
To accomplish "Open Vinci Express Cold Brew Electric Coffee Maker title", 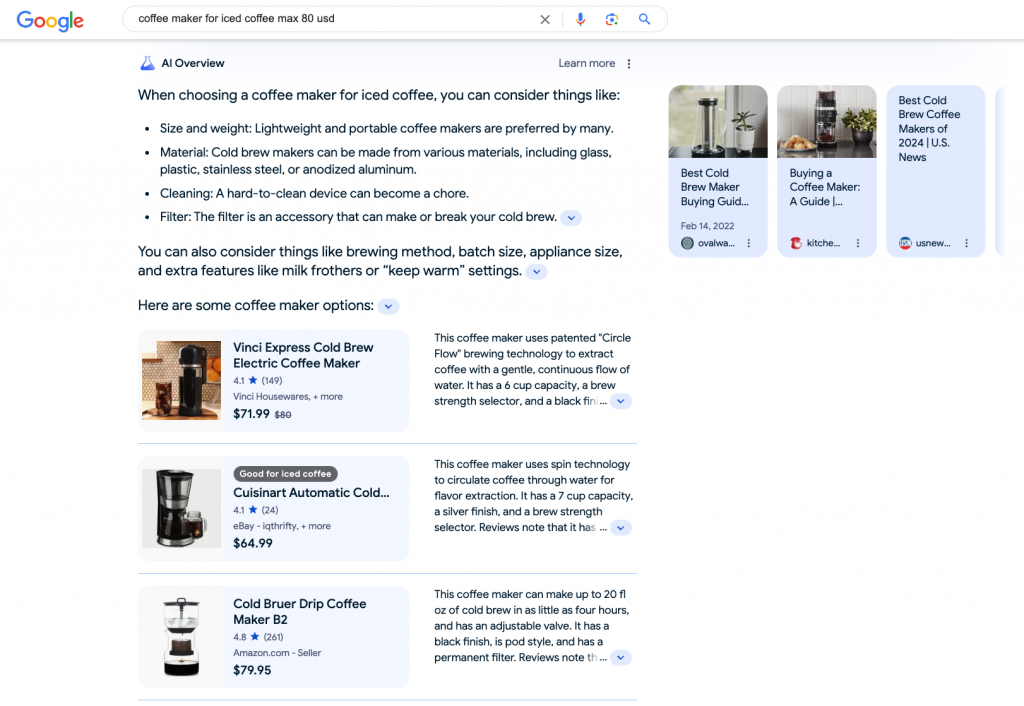I will [303, 355].
